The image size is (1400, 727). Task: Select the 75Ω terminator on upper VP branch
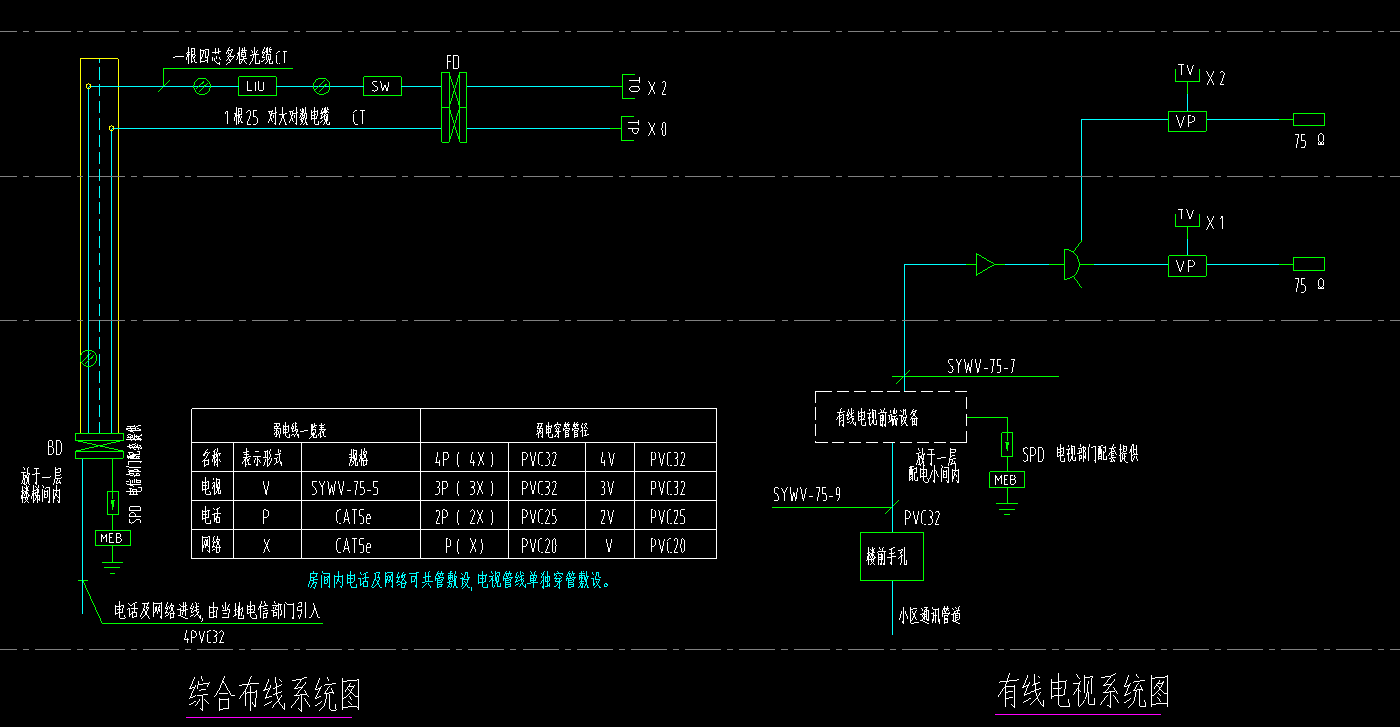(x=1309, y=121)
